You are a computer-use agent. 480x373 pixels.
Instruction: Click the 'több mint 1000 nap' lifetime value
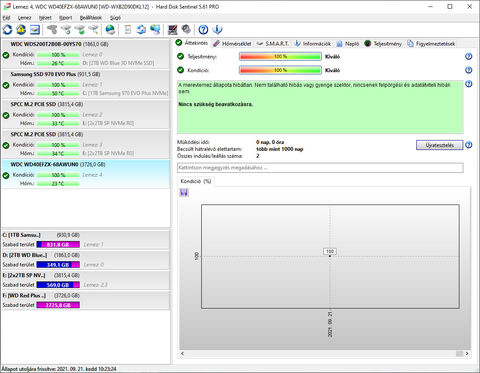tap(280, 149)
